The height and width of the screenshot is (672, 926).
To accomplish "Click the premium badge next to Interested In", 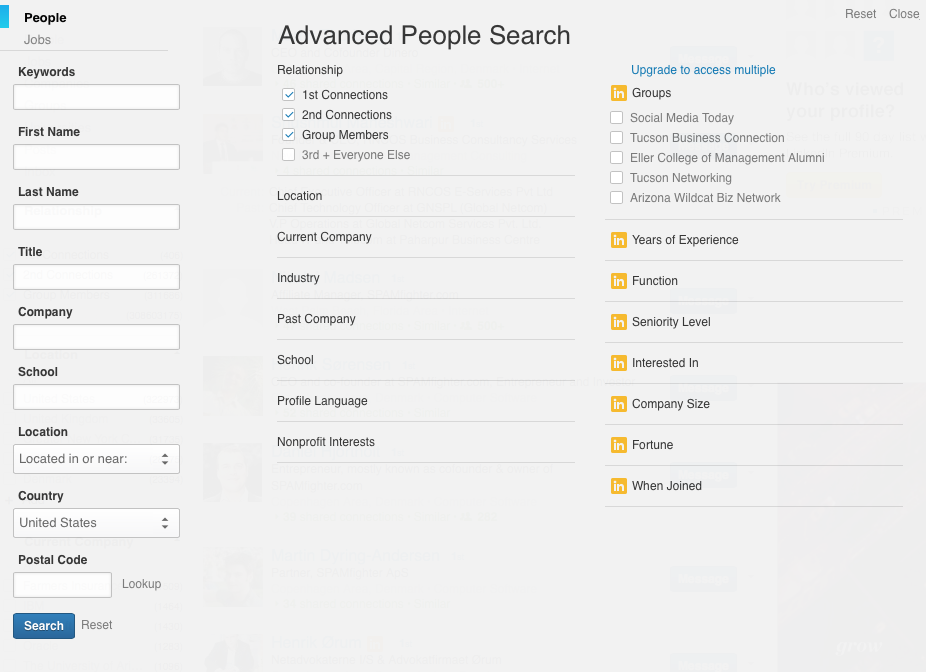I will pyautogui.click(x=618, y=363).
